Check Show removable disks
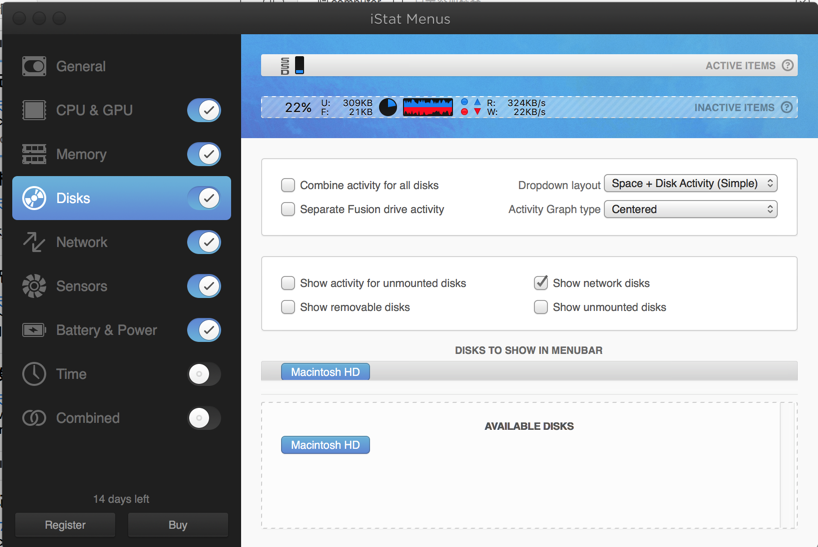The width and height of the screenshot is (818, 547). coord(288,307)
